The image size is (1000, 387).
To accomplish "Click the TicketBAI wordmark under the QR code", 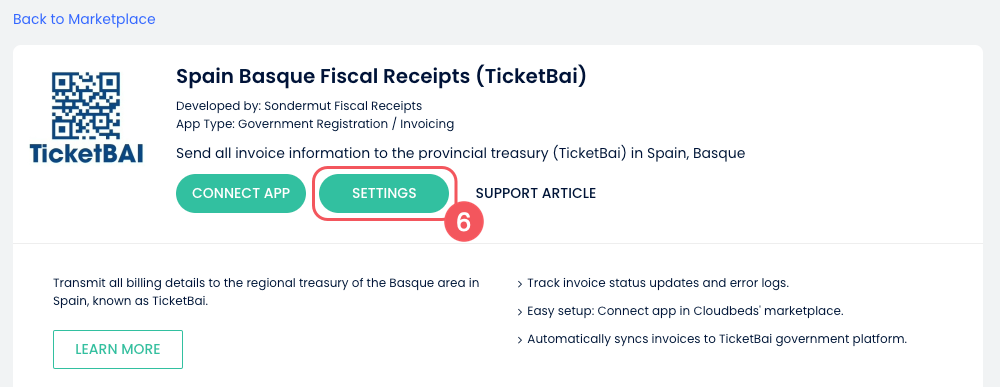I will click(86, 153).
